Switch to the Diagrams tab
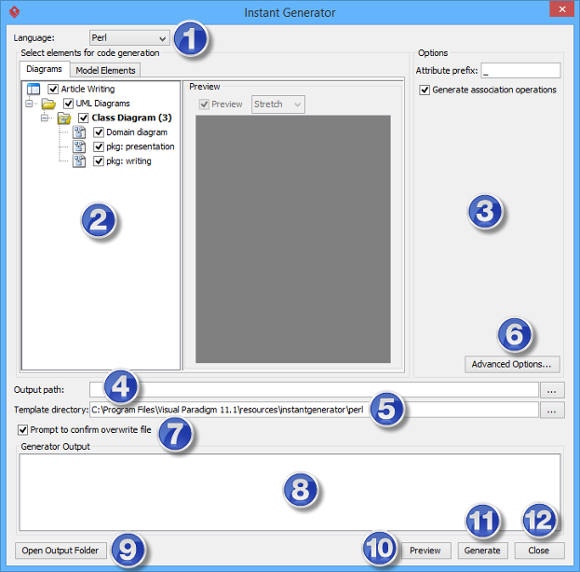 44,69
